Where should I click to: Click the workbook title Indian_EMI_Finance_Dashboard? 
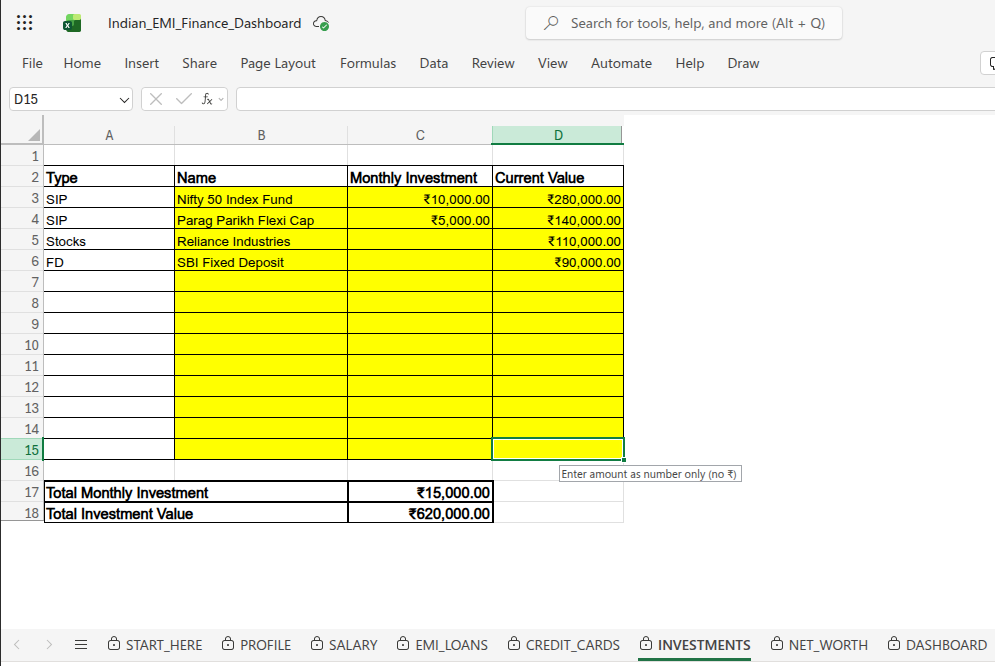(204, 23)
